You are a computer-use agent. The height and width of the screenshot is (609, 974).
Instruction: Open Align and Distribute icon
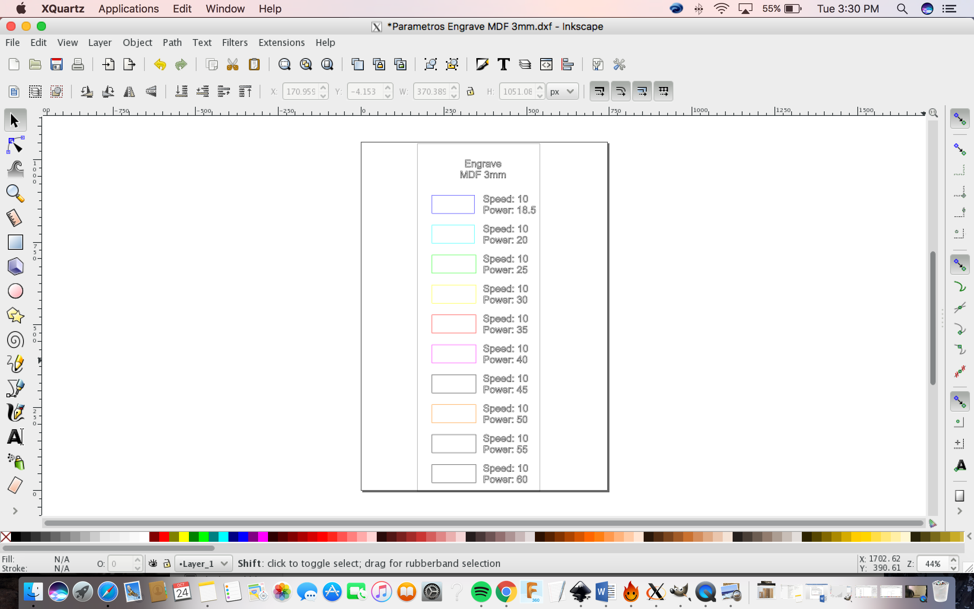(567, 65)
